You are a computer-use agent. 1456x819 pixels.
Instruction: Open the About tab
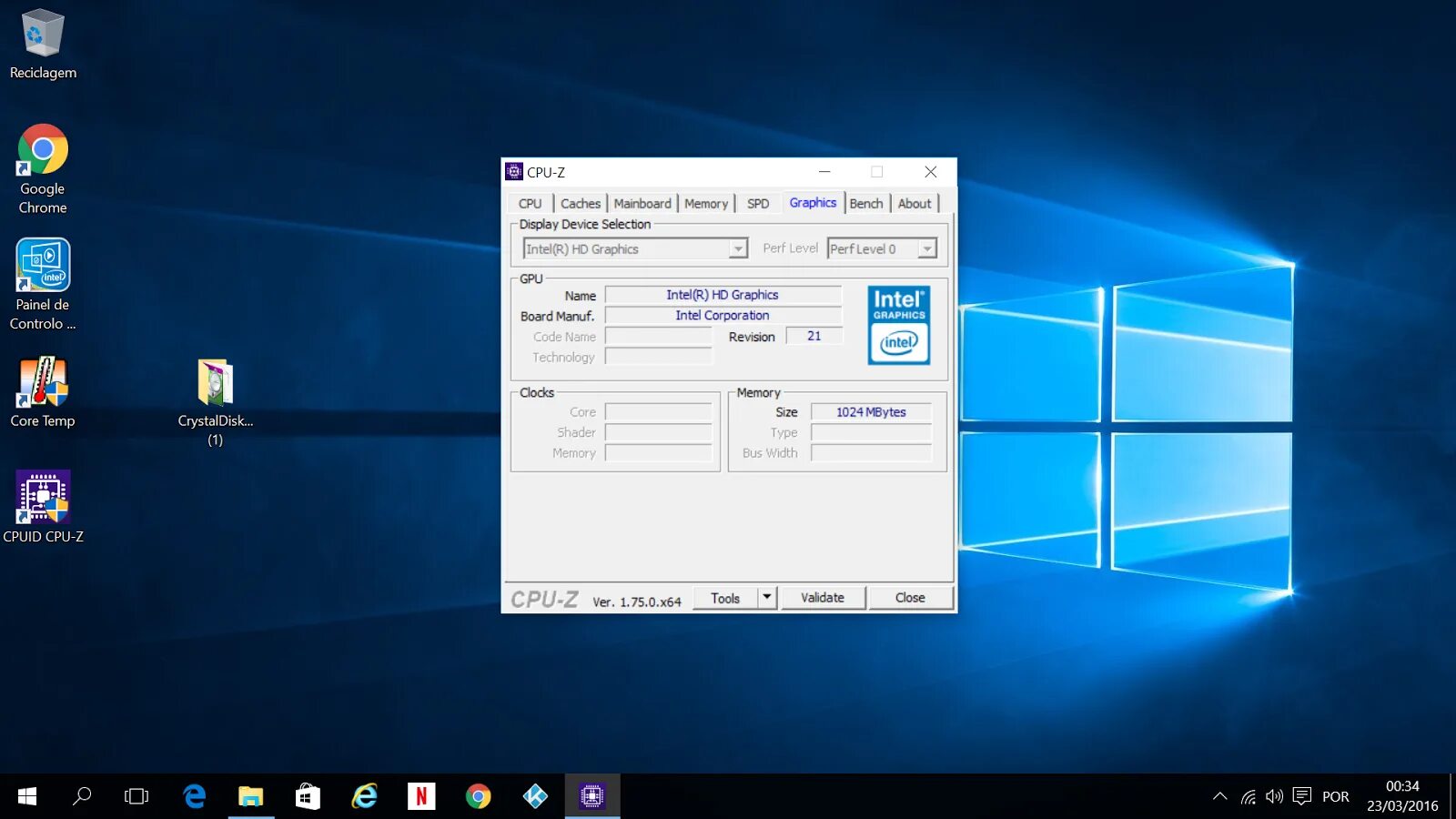click(x=915, y=204)
